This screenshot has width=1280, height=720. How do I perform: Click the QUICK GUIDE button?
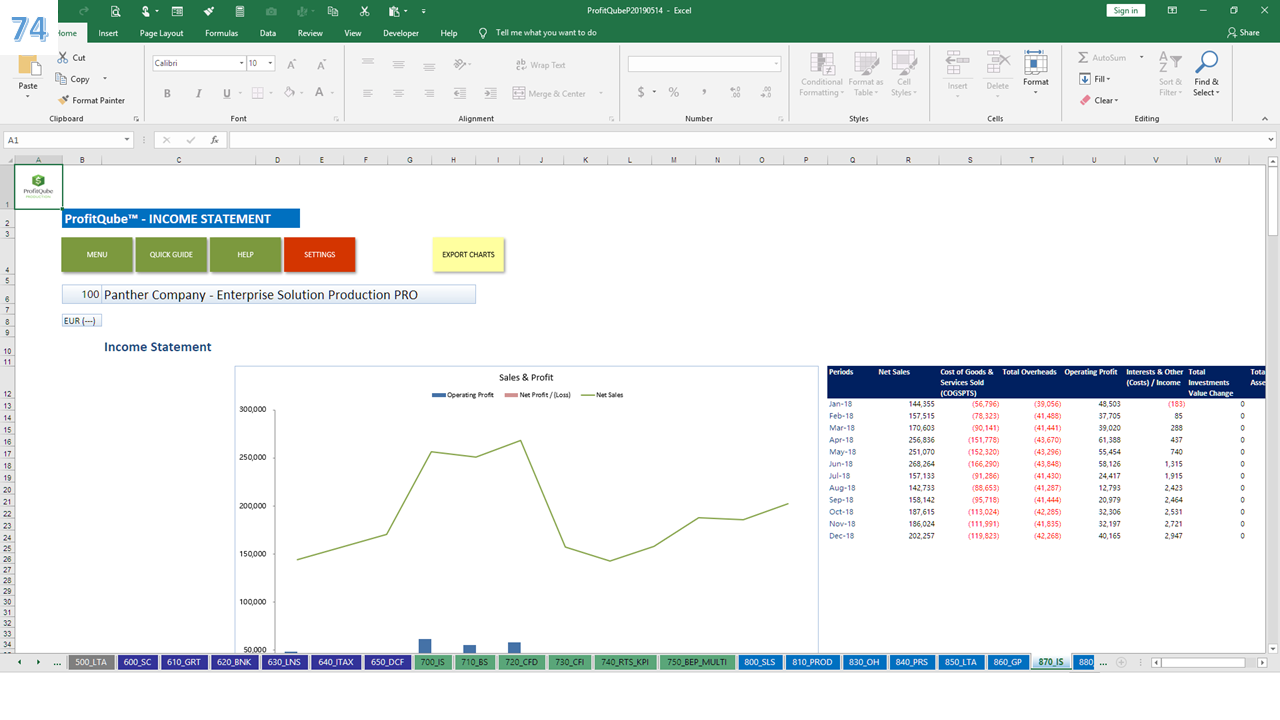[171, 255]
